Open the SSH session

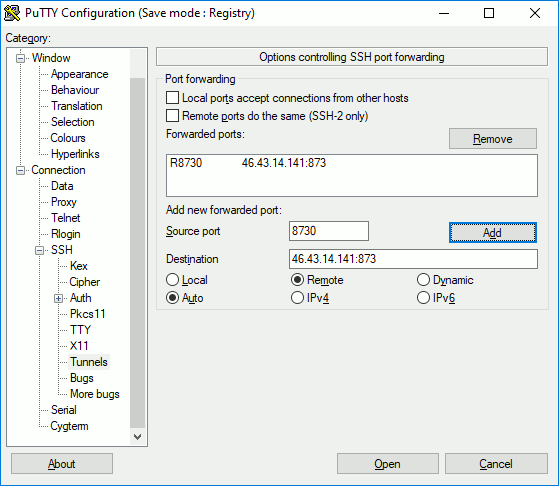click(388, 464)
